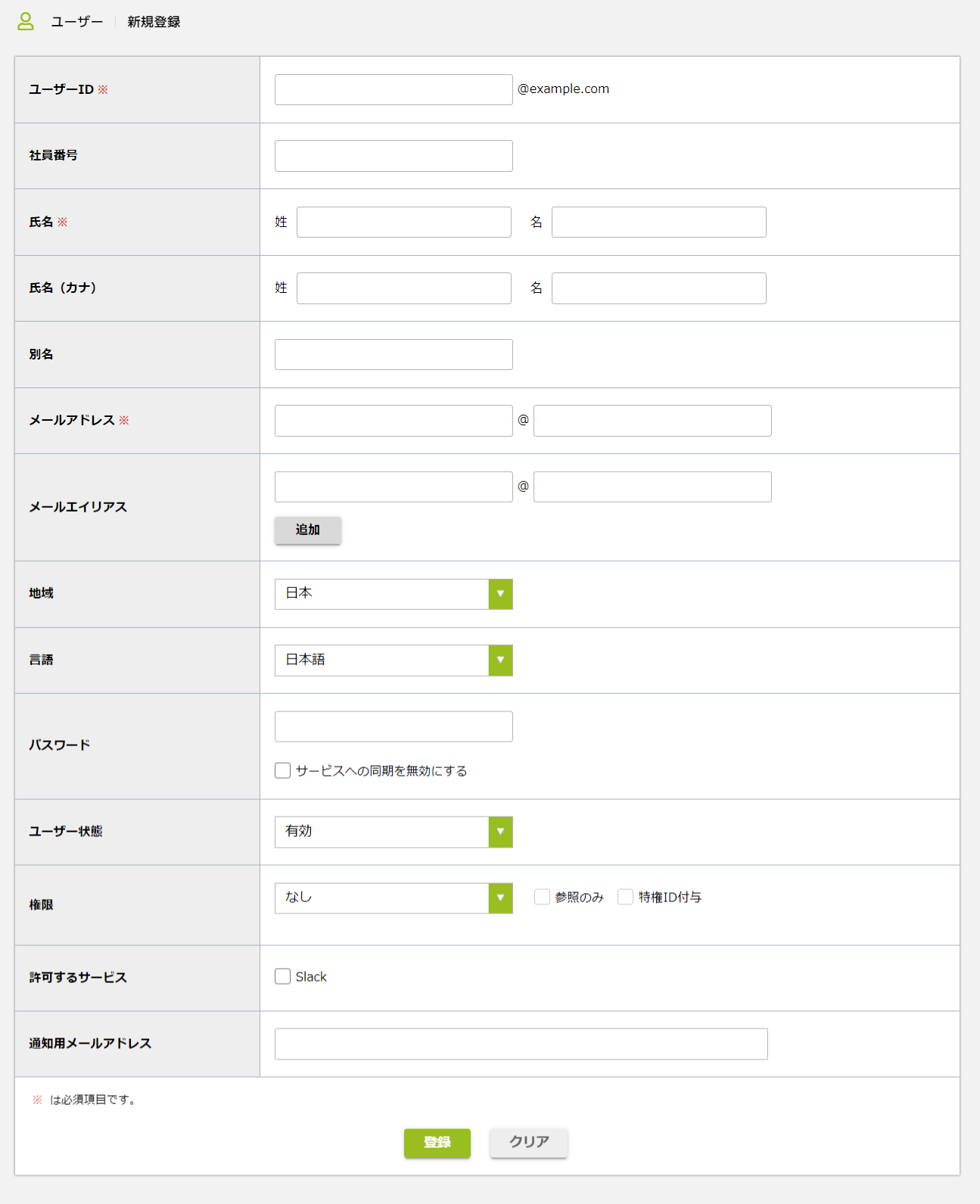Click the 新規登録 page title text
Image resolution: width=980 pixels, height=1204 pixels.
point(154,22)
